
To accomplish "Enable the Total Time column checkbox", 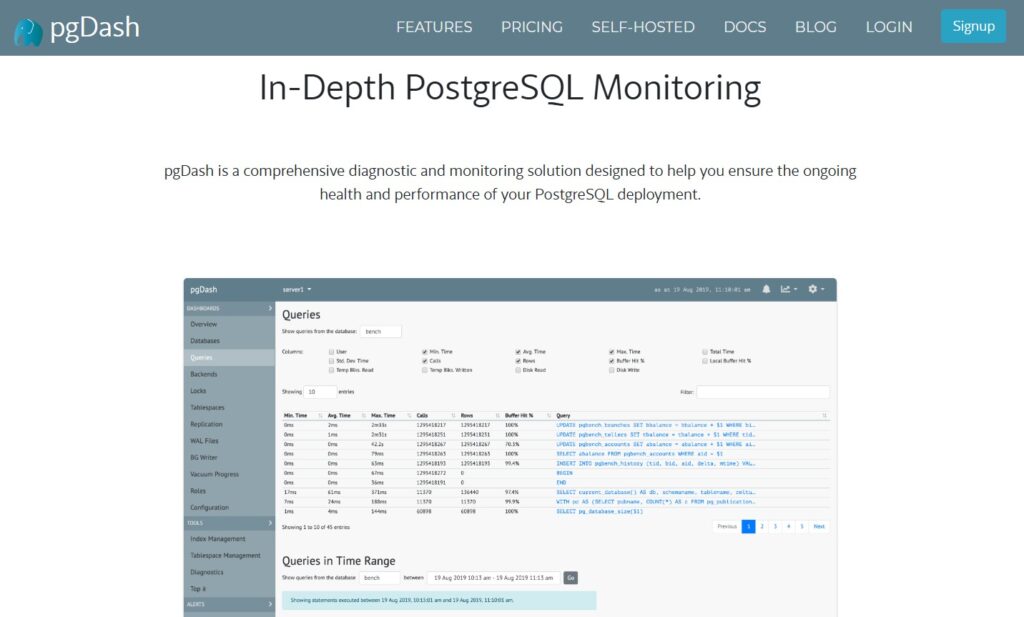I will click(x=705, y=352).
